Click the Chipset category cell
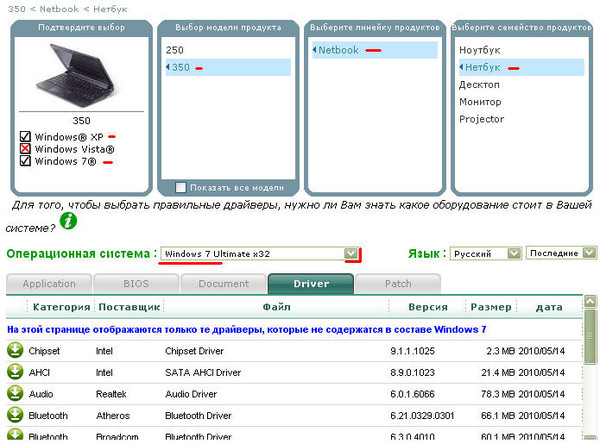Viewport: 600px width, 444px height. [x=44, y=351]
